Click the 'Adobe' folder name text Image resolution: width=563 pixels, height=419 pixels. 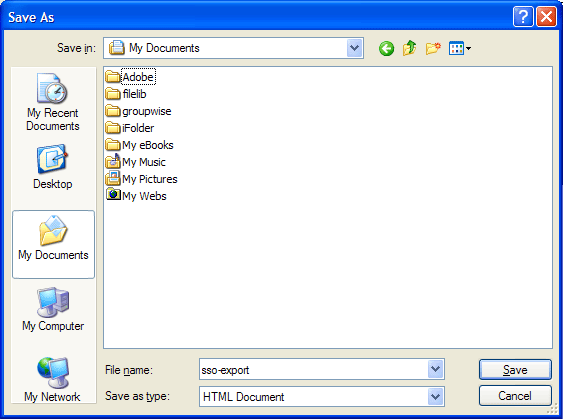point(138,77)
